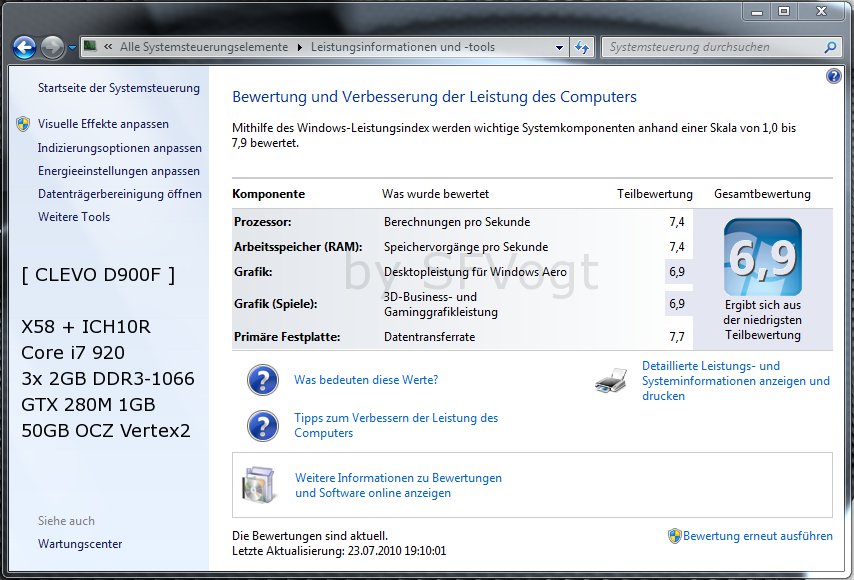Click question icon beside 'Tipps zum Verbessern'

point(263,425)
